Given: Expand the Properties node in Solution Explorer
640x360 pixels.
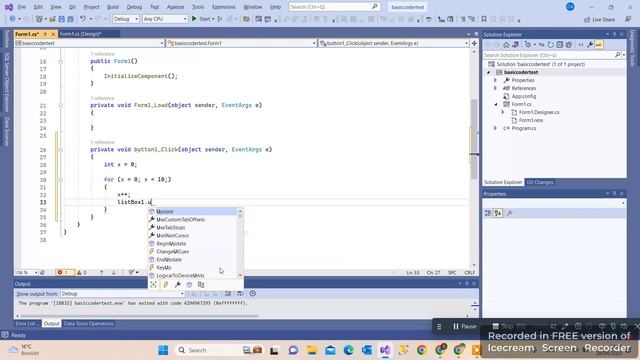Looking at the screenshot, I should pos(496,80).
